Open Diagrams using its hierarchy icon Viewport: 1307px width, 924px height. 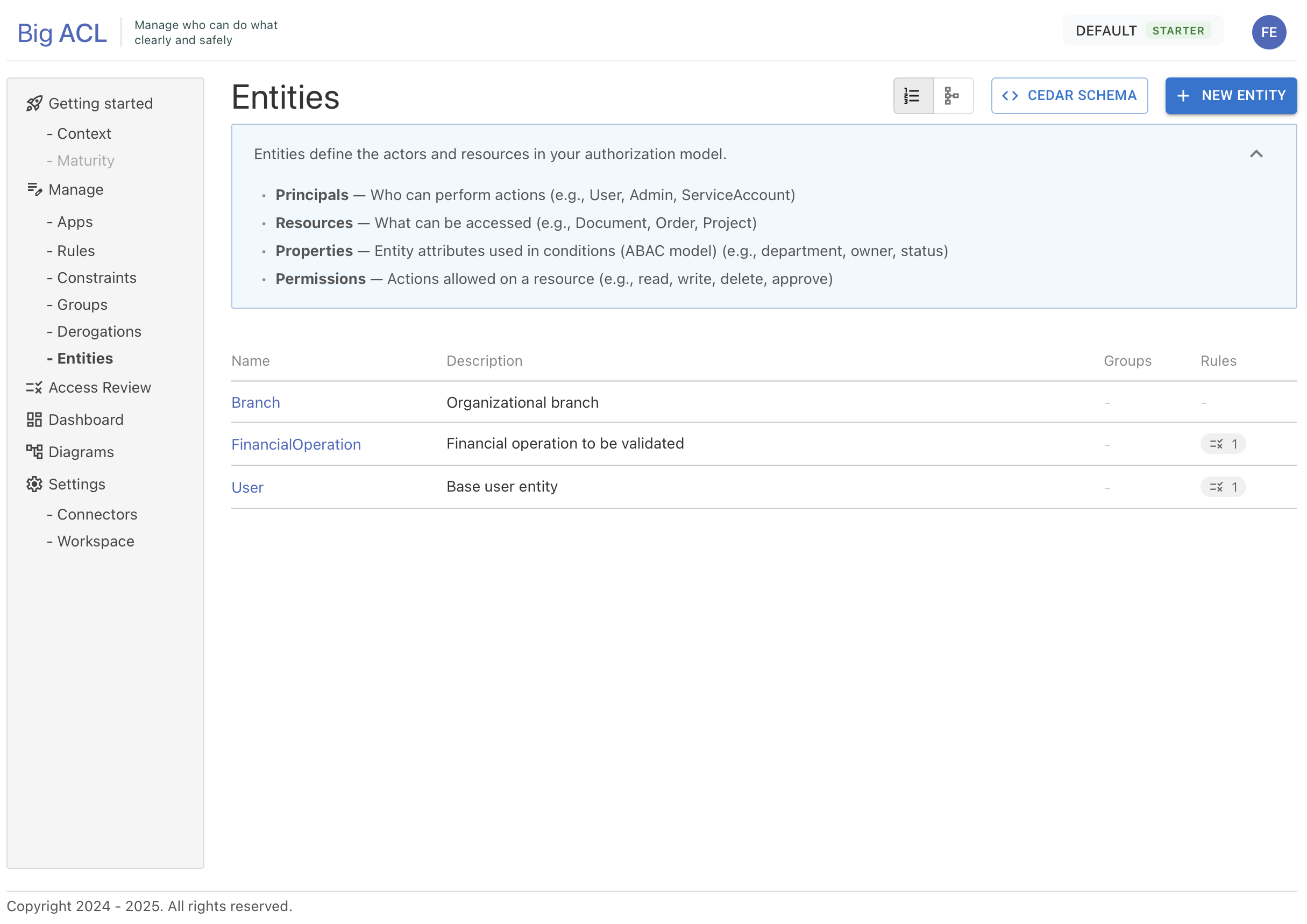(x=34, y=451)
